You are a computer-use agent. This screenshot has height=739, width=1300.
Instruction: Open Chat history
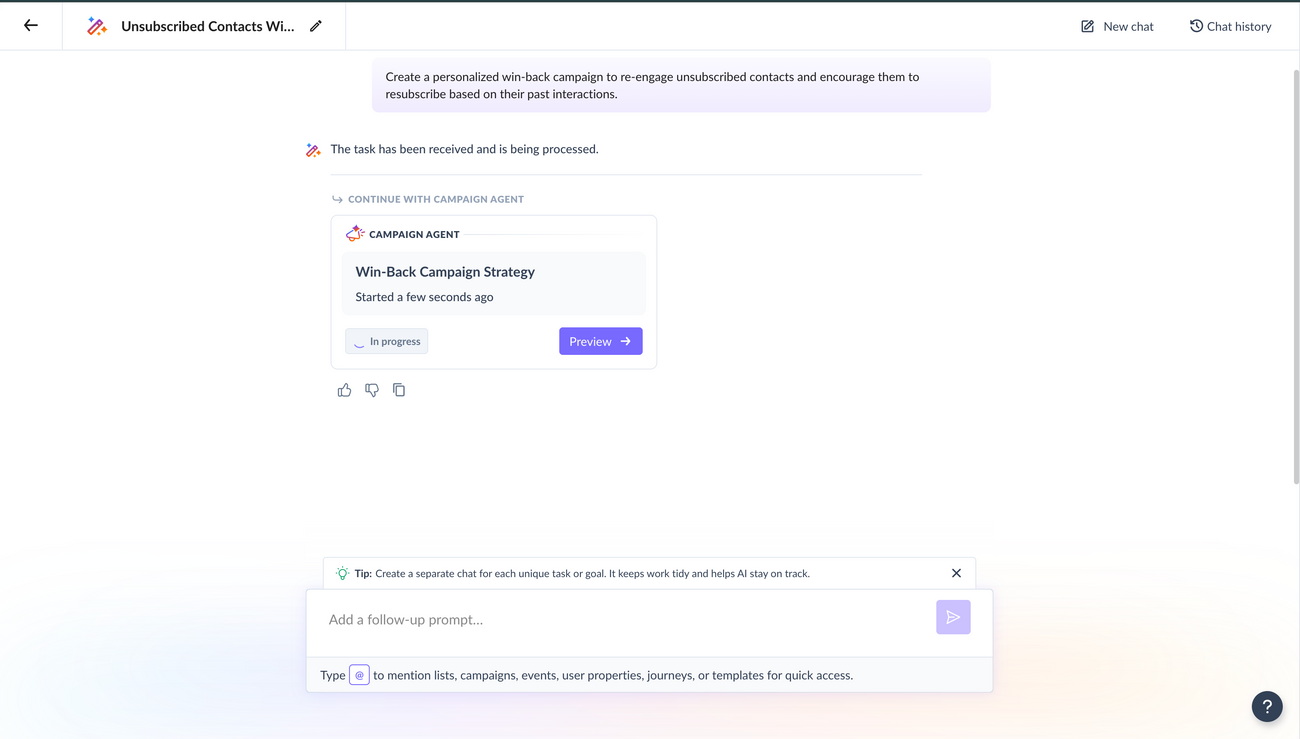click(x=1230, y=26)
